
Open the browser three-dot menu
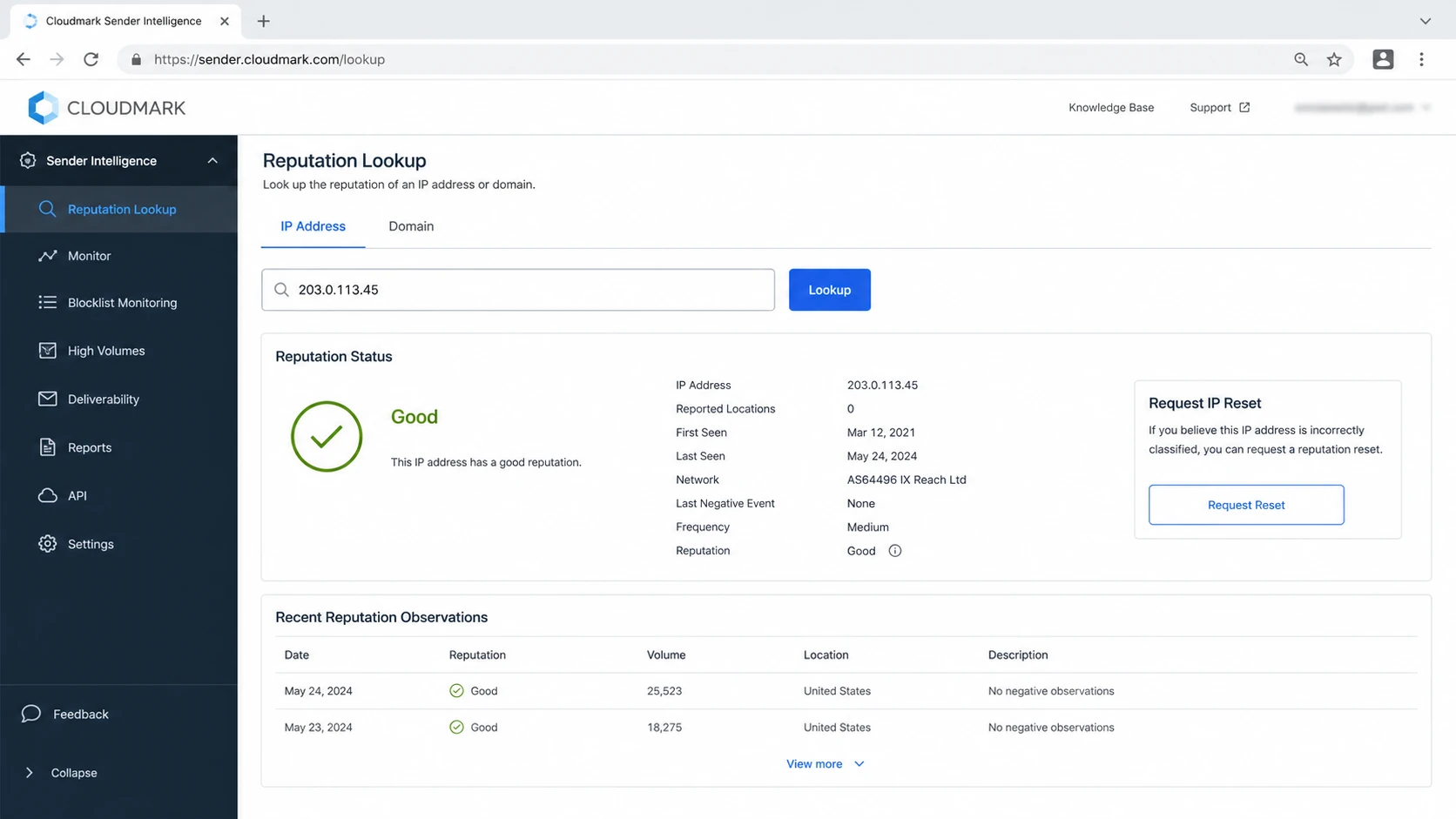(1421, 59)
